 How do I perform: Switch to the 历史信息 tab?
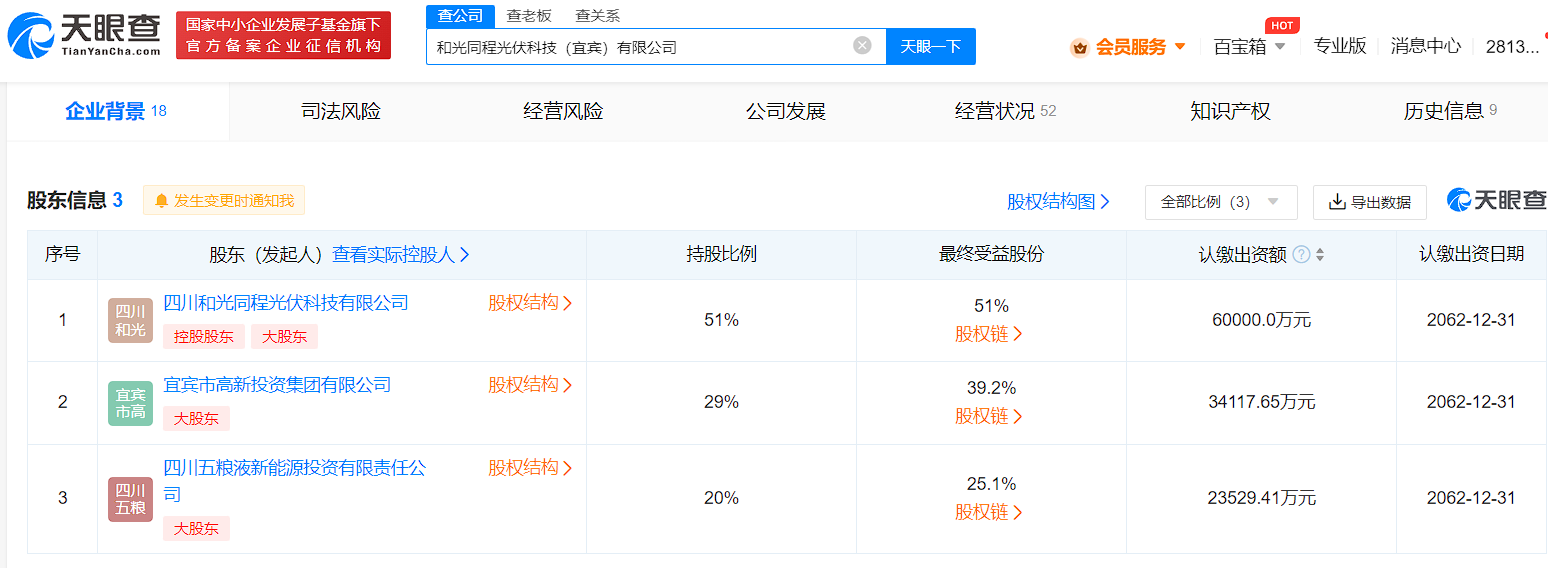point(1450,111)
